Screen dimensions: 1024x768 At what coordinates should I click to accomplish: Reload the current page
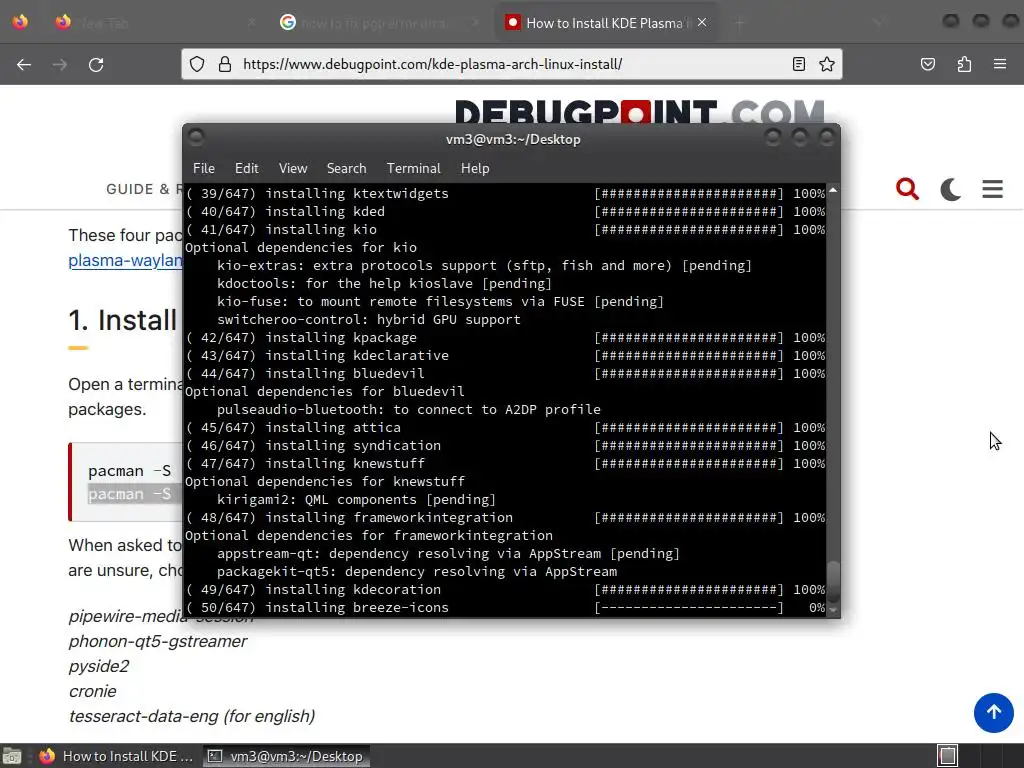[x=96, y=65]
